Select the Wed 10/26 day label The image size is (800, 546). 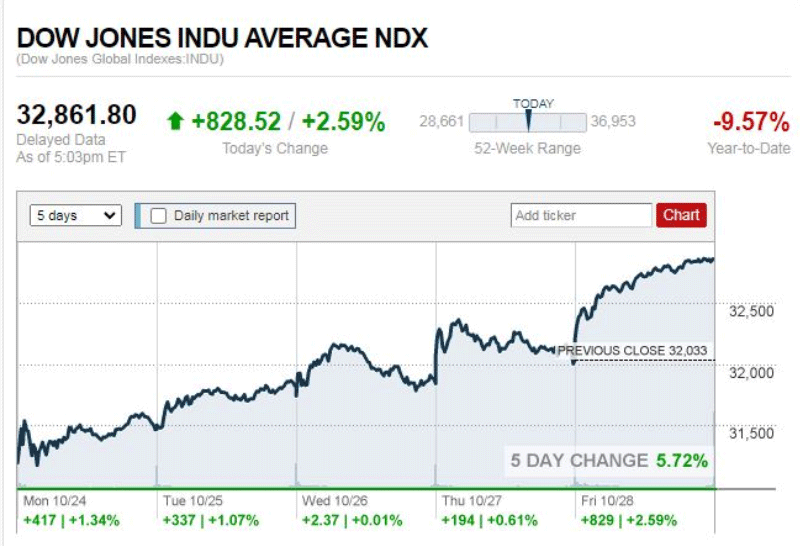click(x=335, y=498)
